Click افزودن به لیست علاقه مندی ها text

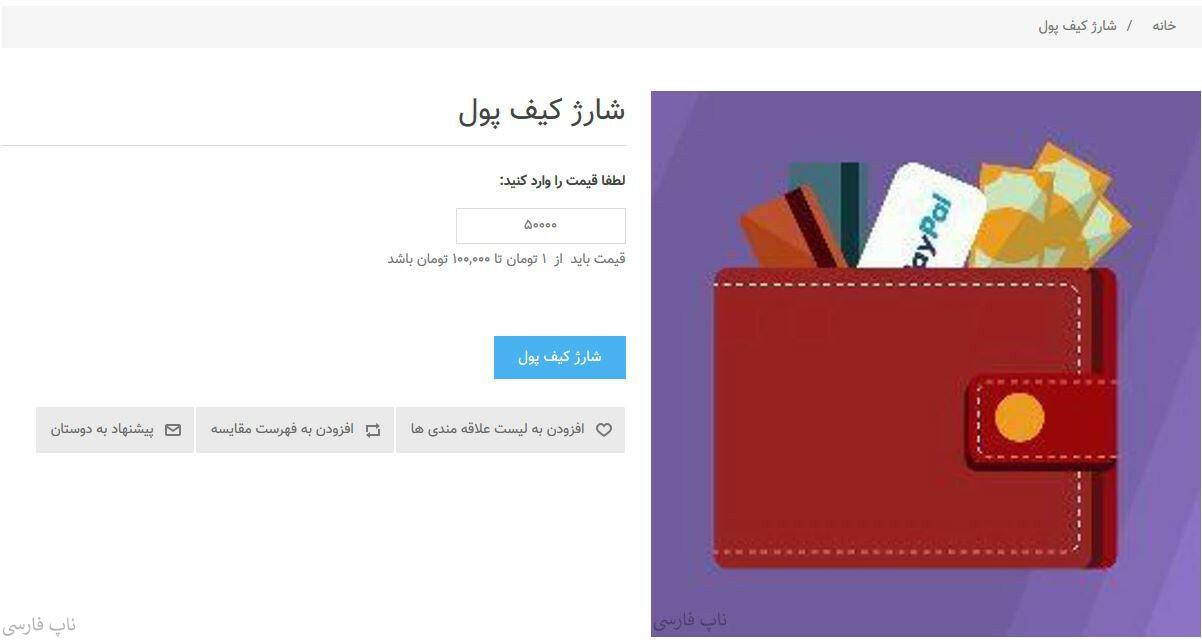498,430
